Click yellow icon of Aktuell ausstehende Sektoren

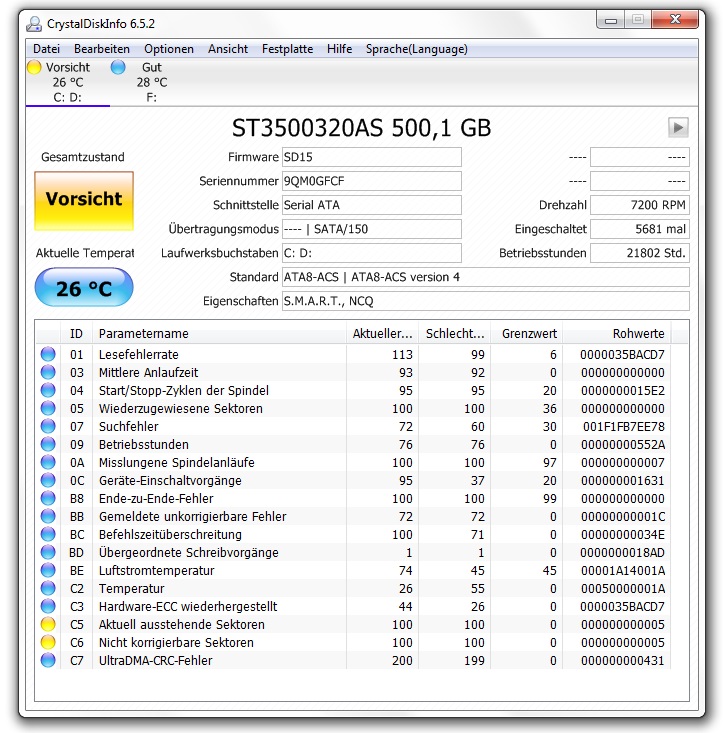click(48, 624)
